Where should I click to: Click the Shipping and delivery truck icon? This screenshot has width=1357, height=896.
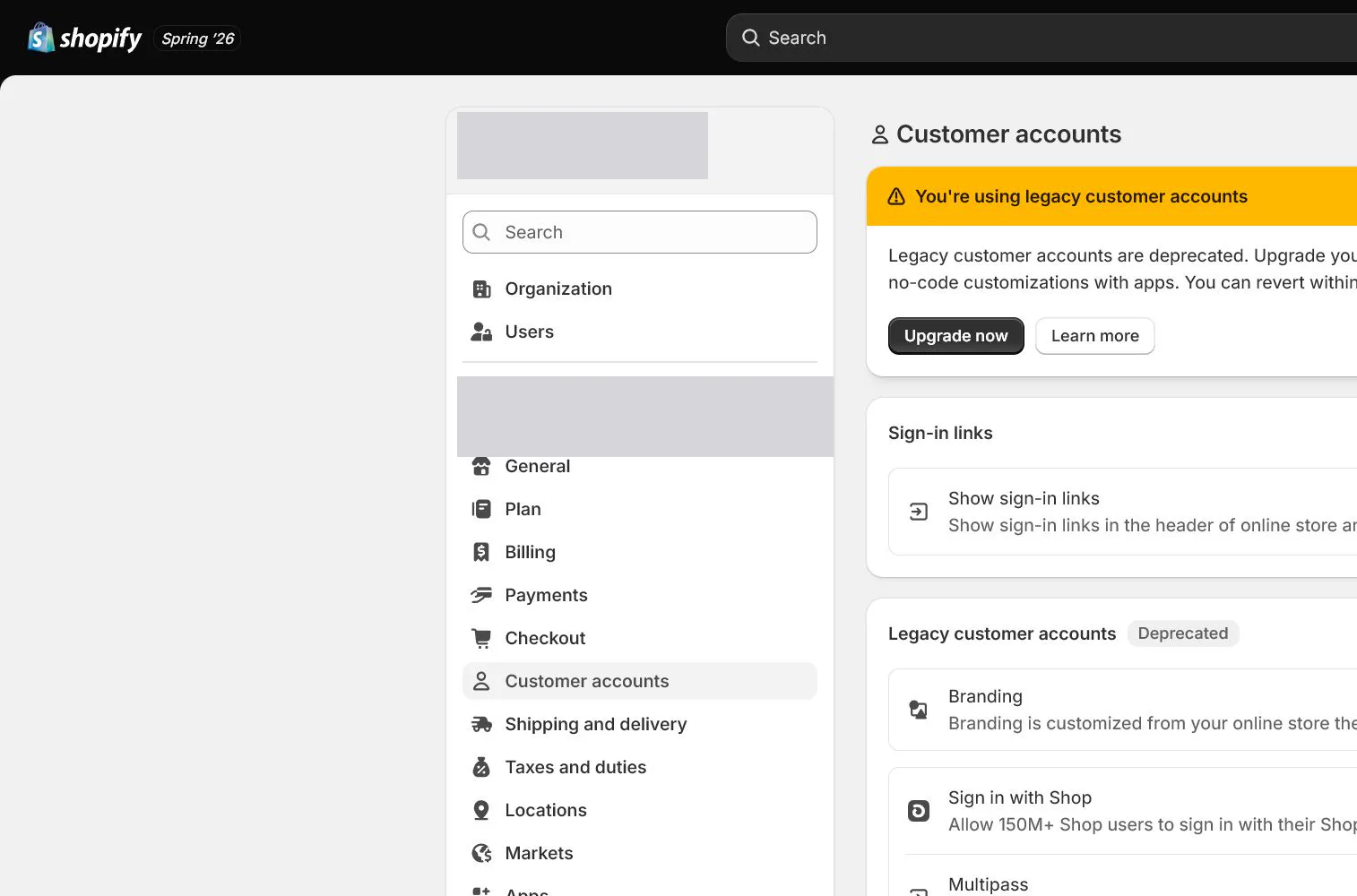(481, 724)
